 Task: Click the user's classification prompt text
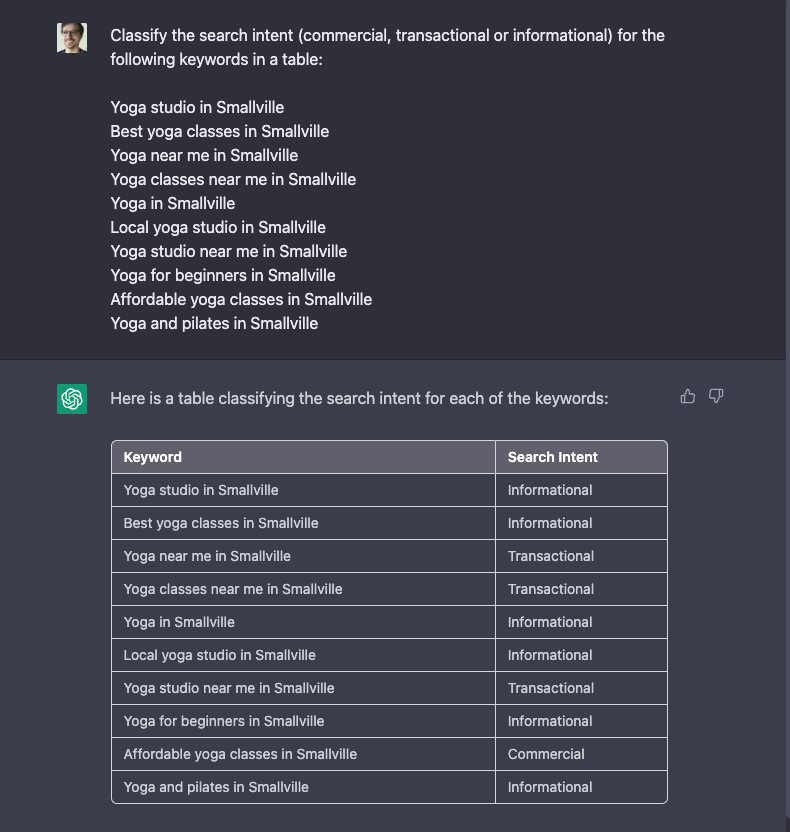click(x=386, y=47)
